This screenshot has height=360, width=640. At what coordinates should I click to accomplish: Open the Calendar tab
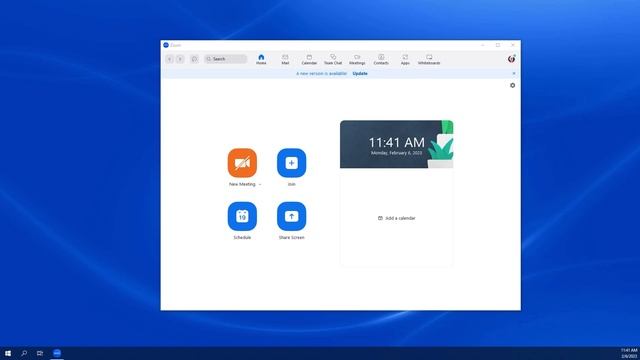pos(309,60)
